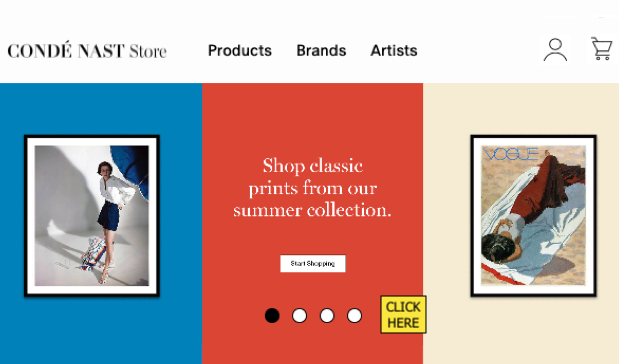Click the VOGUE masthead on the cover

(511, 154)
